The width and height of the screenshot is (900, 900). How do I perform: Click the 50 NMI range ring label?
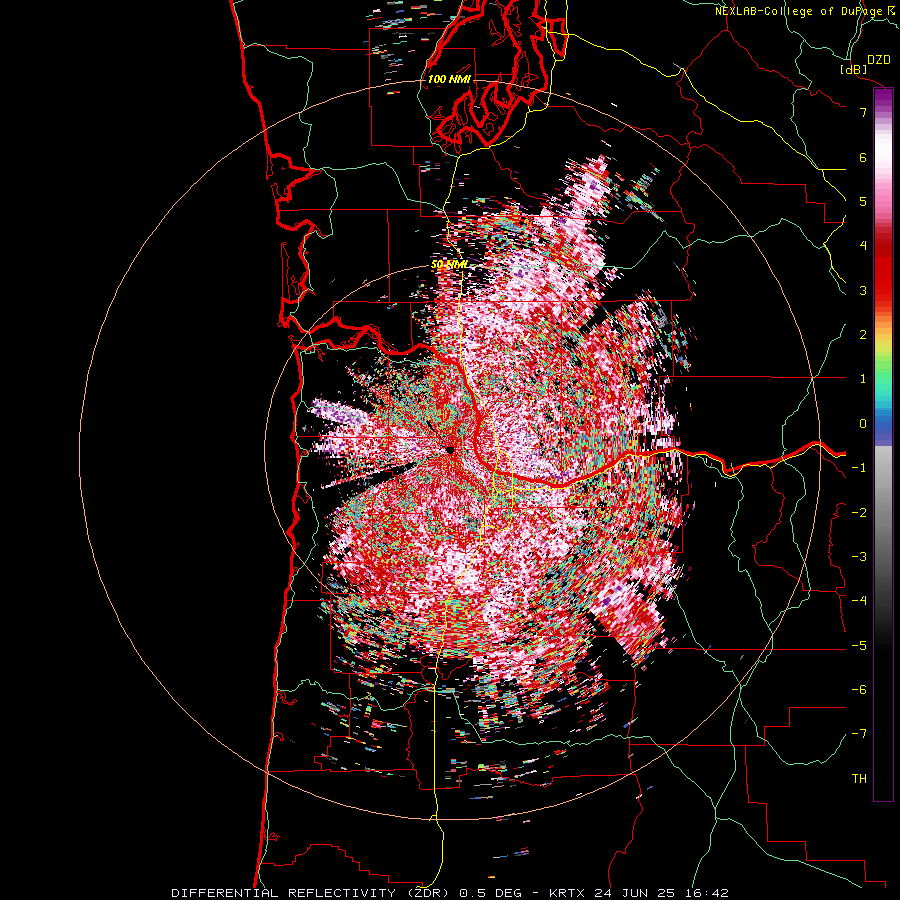449,265
